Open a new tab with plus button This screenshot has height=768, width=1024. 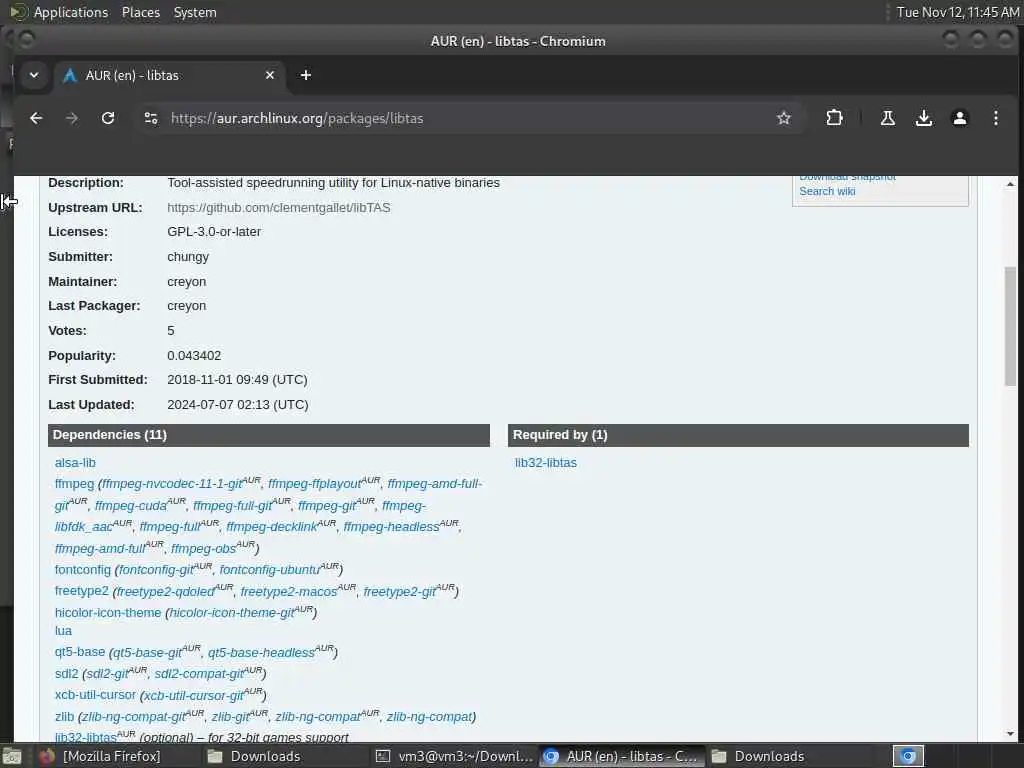click(306, 75)
